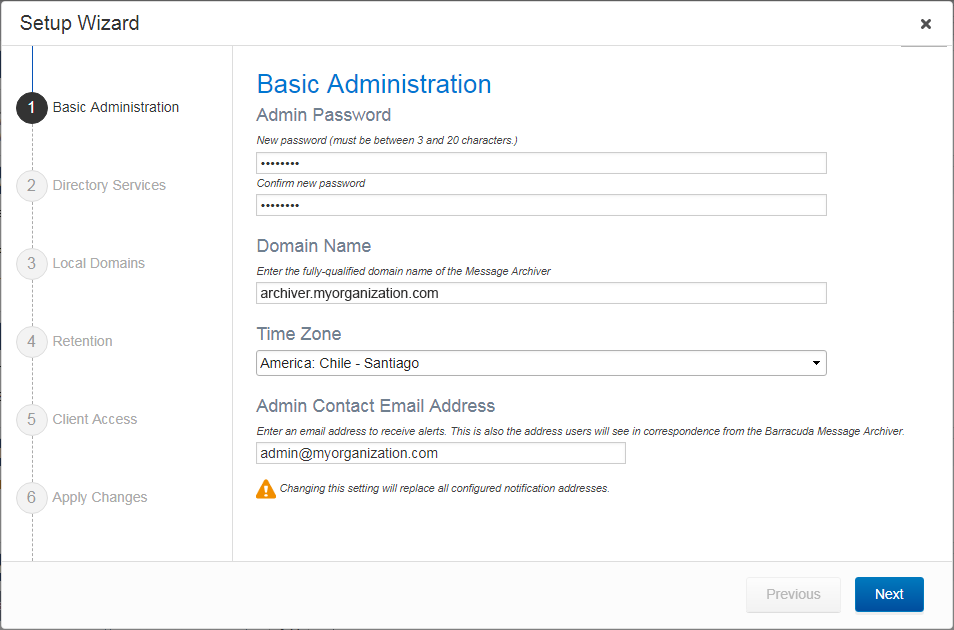Open the Retention step label
The height and width of the screenshot is (630, 954).
pos(82,341)
